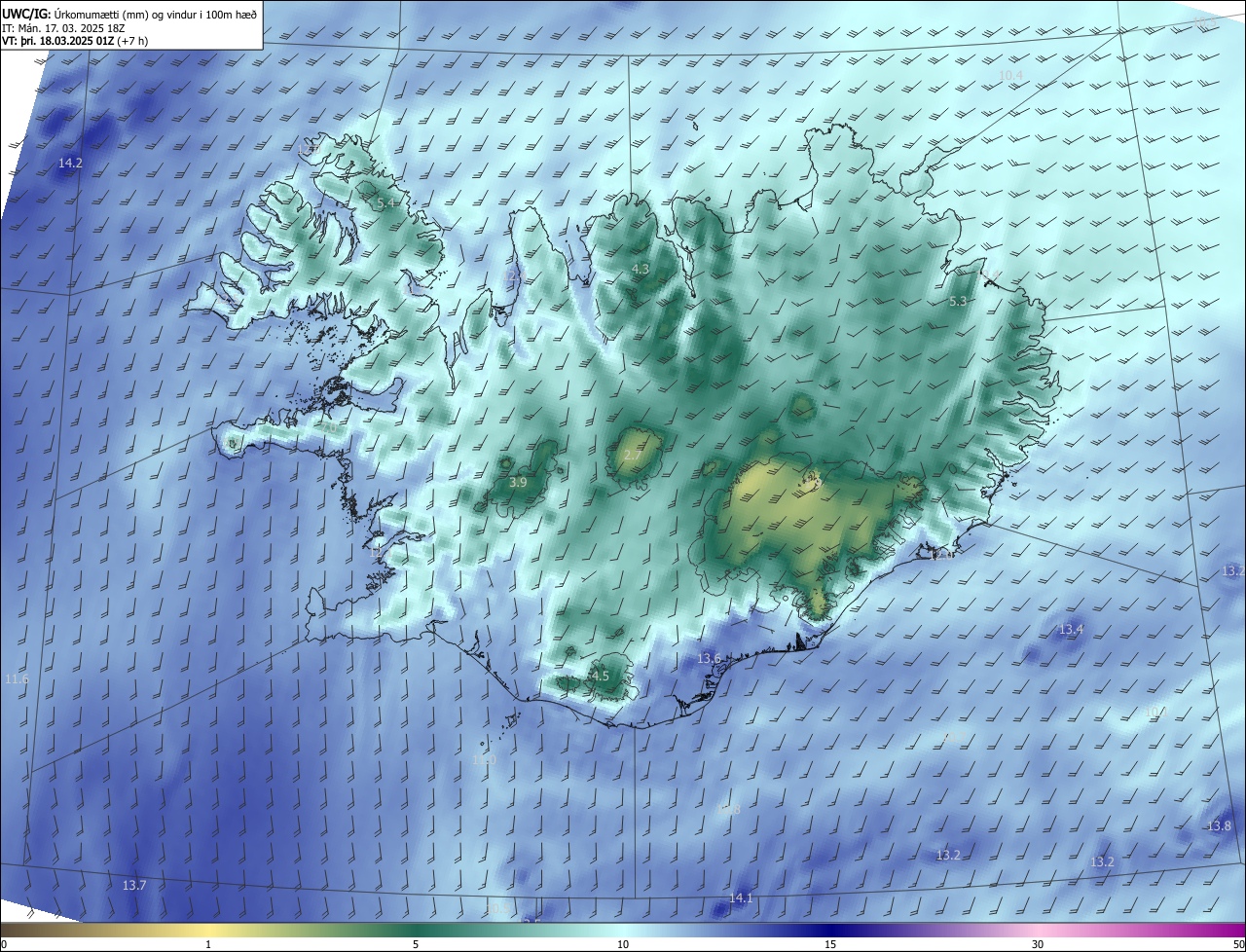Click the 3.9 value label
The image size is (1246, 952).
click(519, 482)
